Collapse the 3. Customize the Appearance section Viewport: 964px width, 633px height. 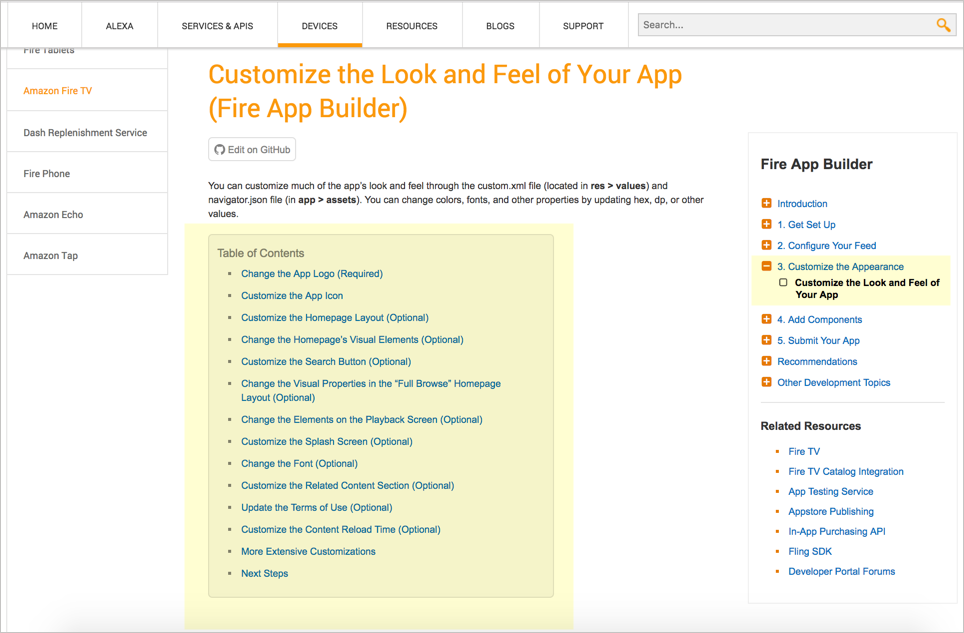click(x=766, y=266)
